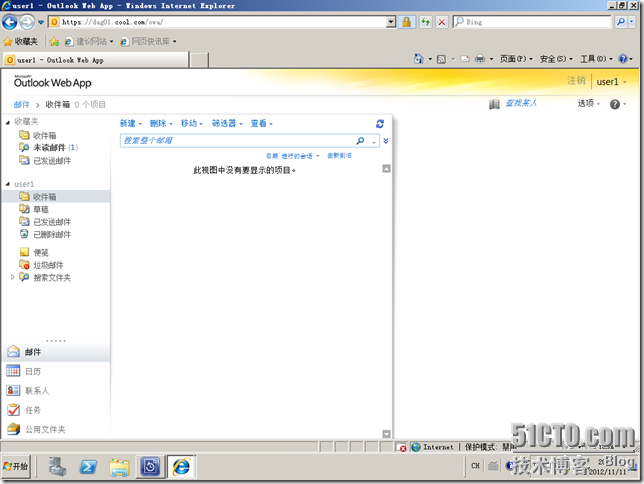
Task: Click the security lock icon in address bar
Action: 407,22
